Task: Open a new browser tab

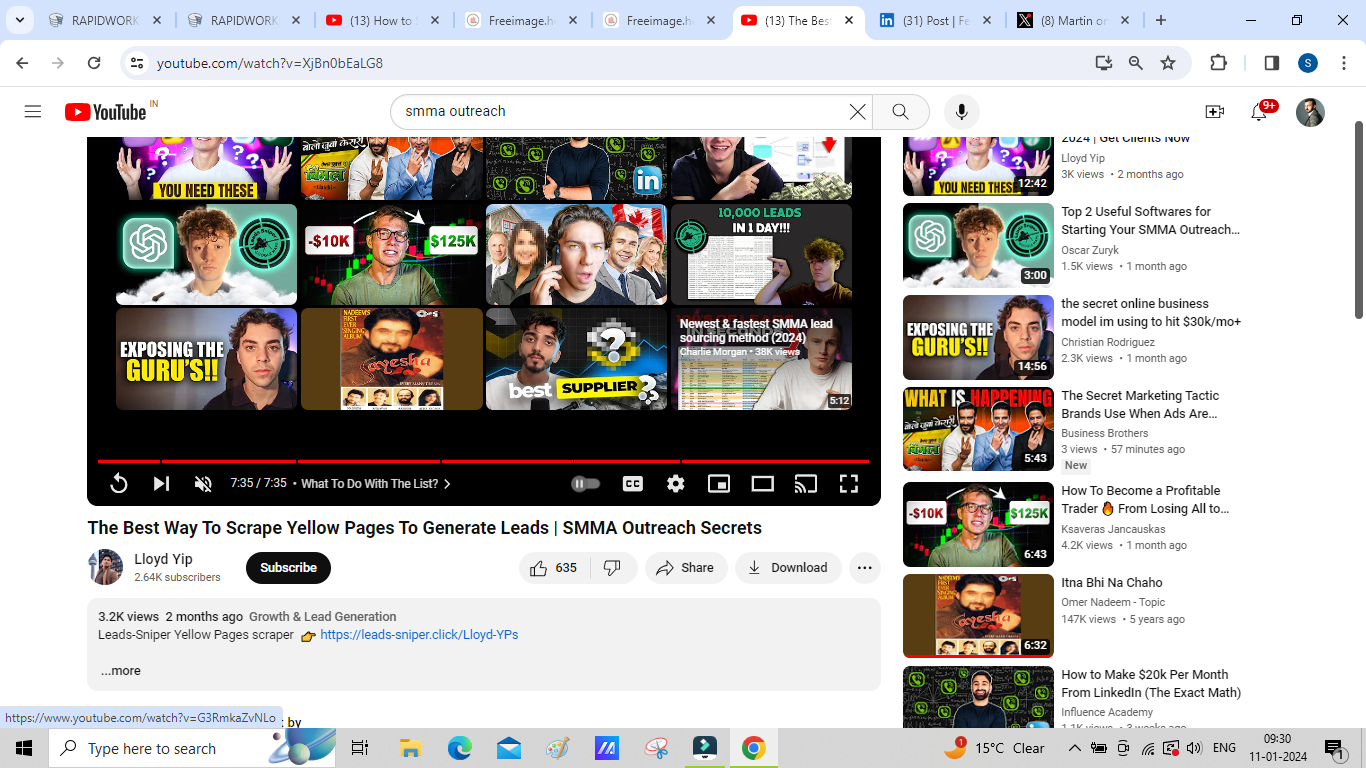Action: [1160, 20]
